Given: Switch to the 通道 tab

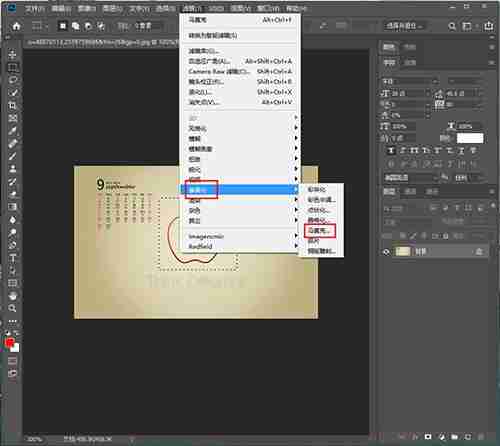Looking at the screenshot, I should (x=410, y=191).
